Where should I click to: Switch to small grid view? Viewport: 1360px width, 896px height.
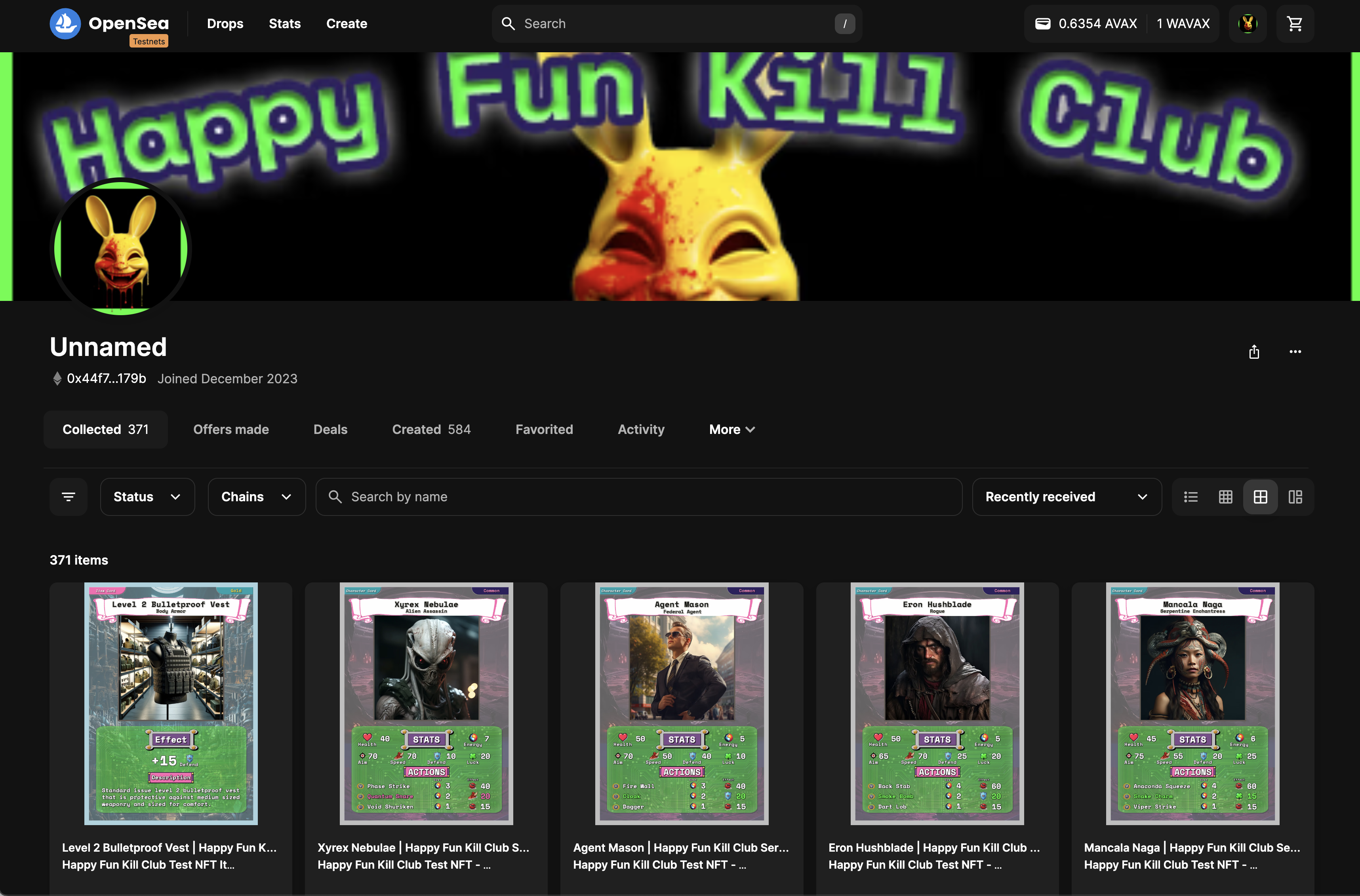point(1225,497)
